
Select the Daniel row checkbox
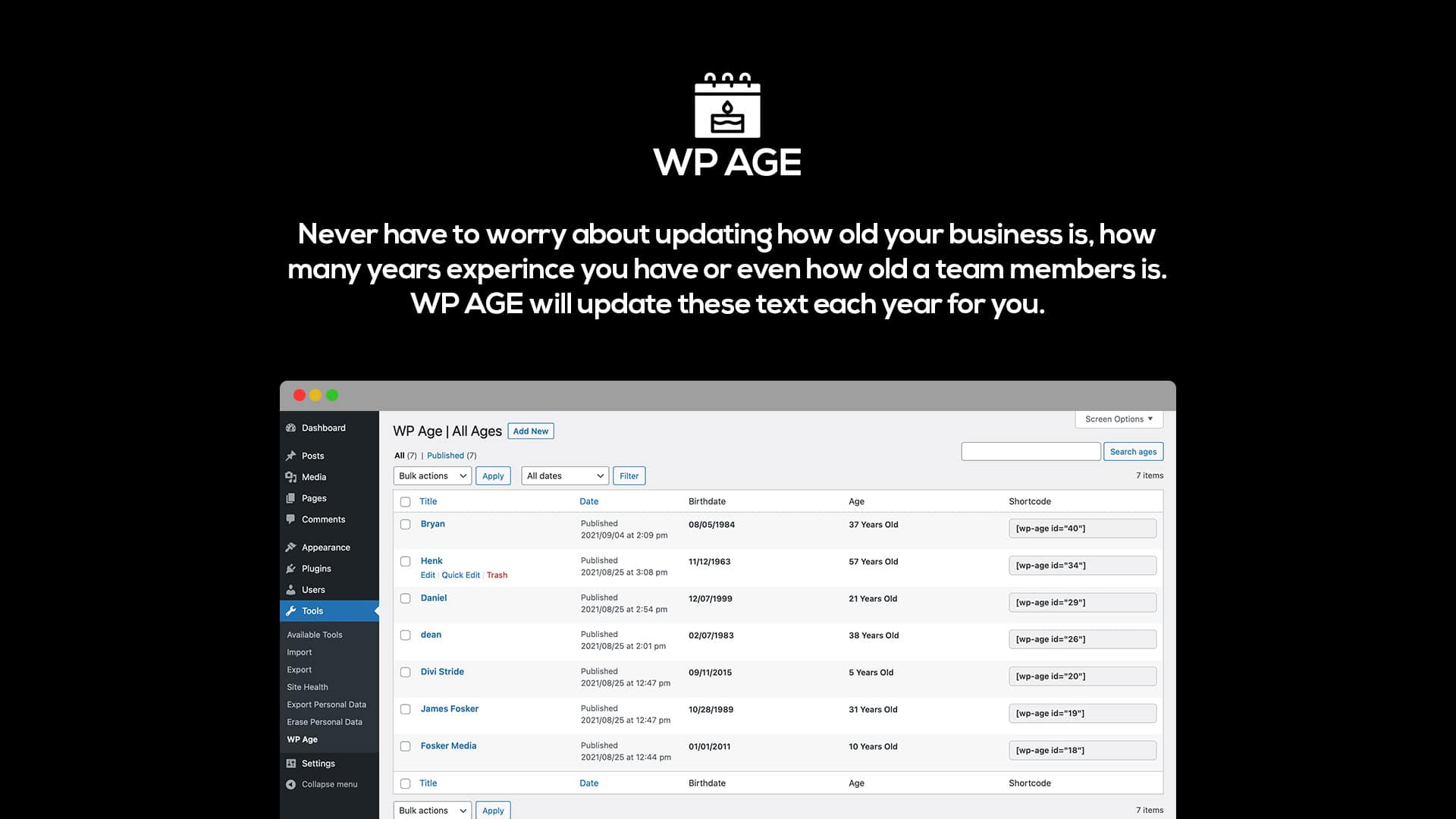(x=405, y=598)
